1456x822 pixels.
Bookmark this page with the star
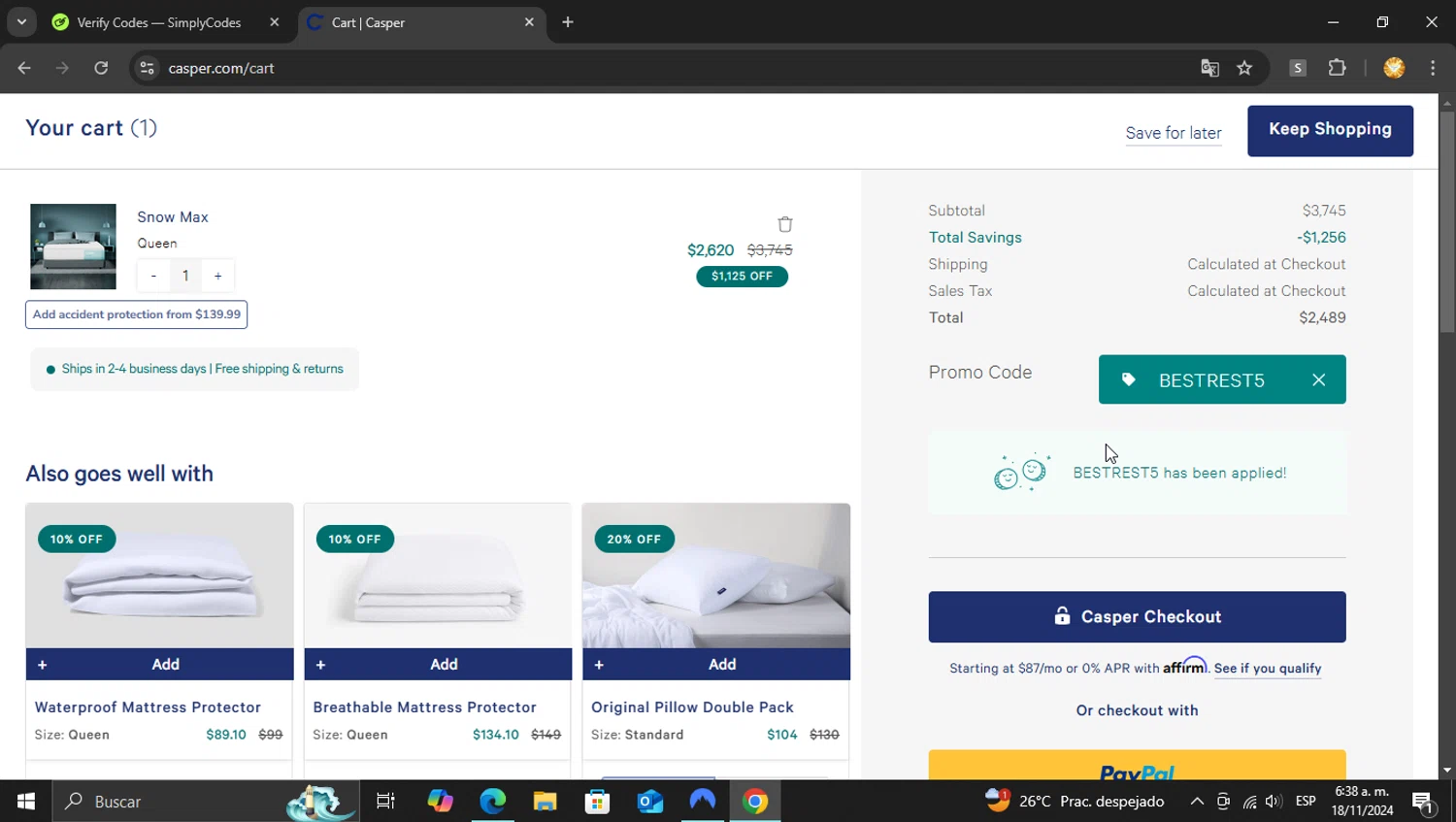click(1244, 68)
